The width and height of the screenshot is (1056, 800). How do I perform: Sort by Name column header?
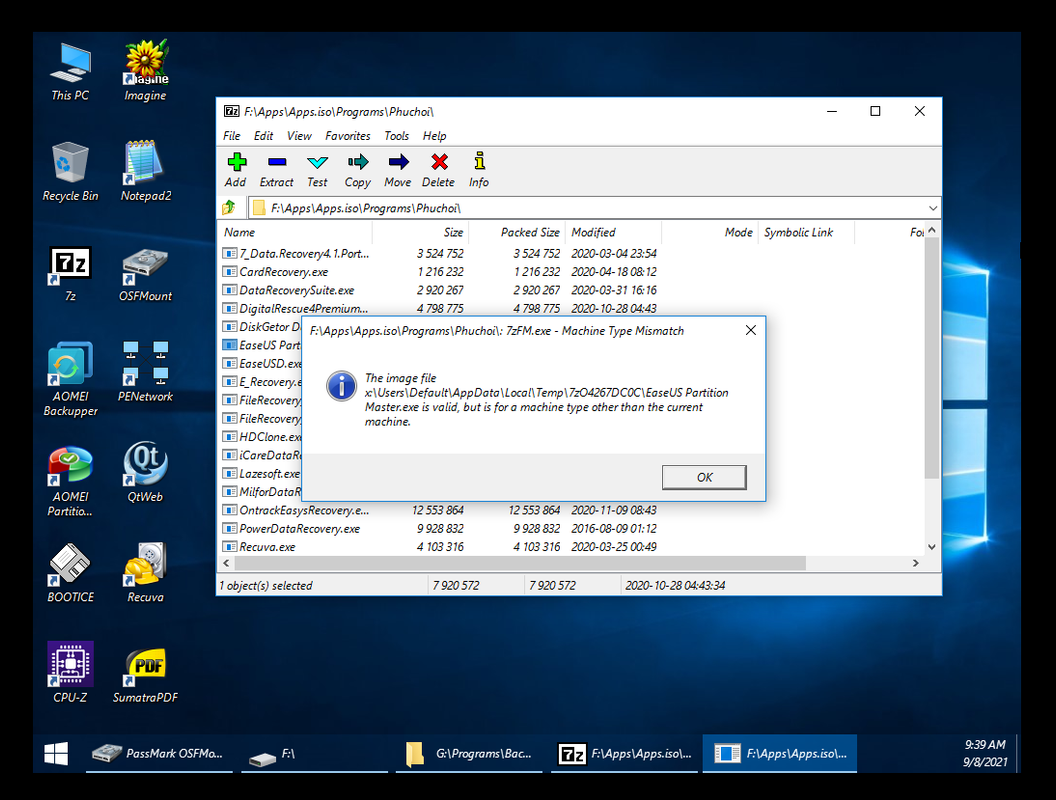pyautogui.click(x=295, y=232)
